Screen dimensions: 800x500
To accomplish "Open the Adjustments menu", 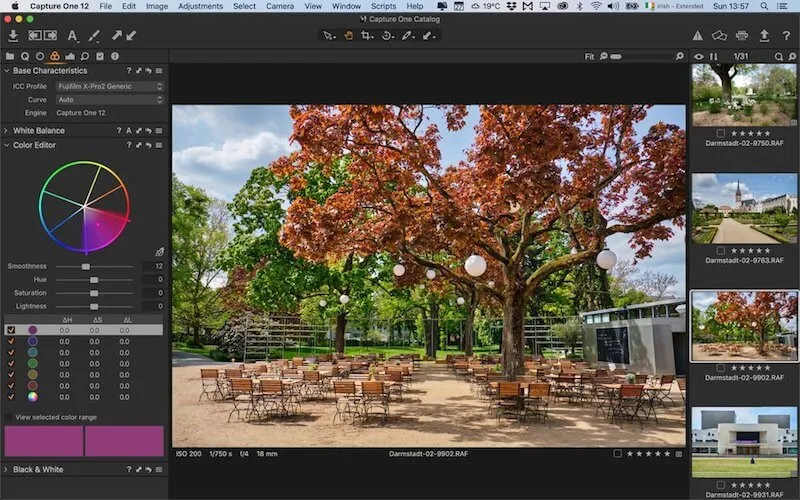I will point(200,6).
